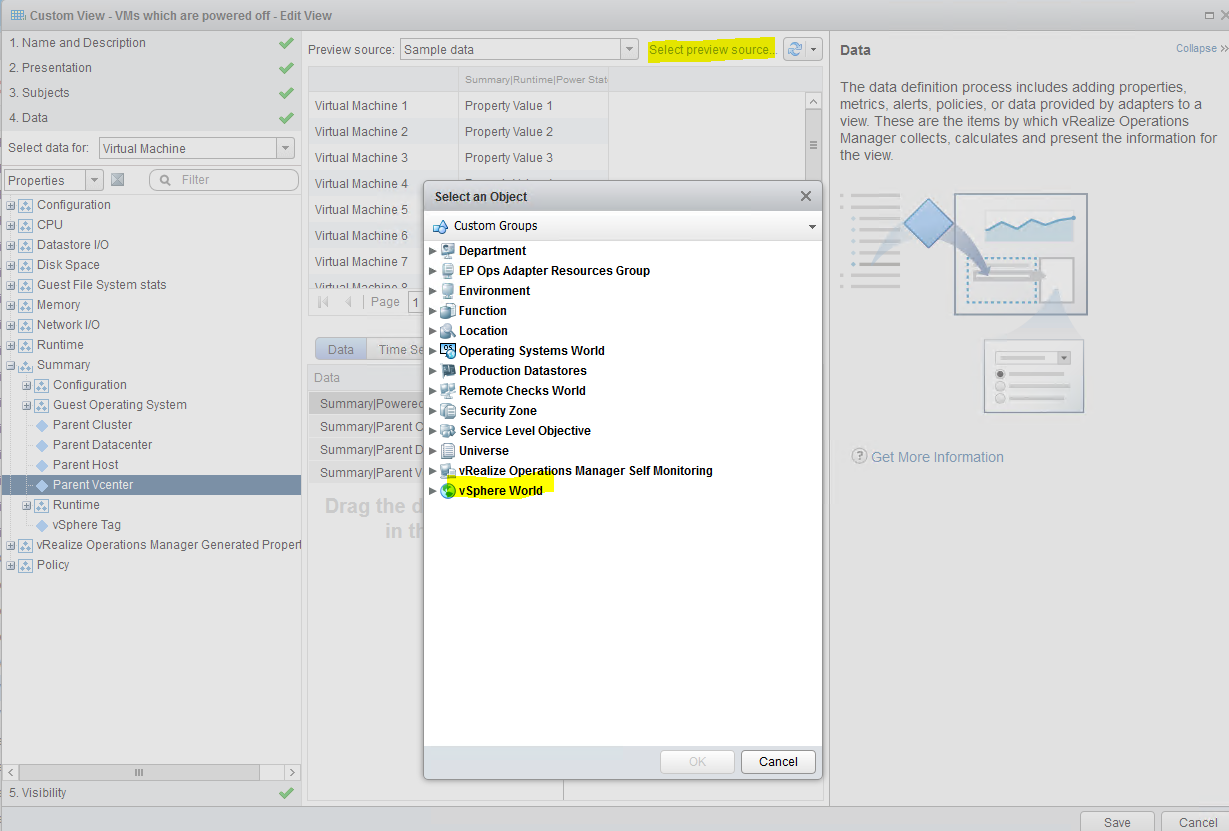Select the Virtual Machine 3 row
The height and width of the screenshot is (831, 1229).
[361, 158]
